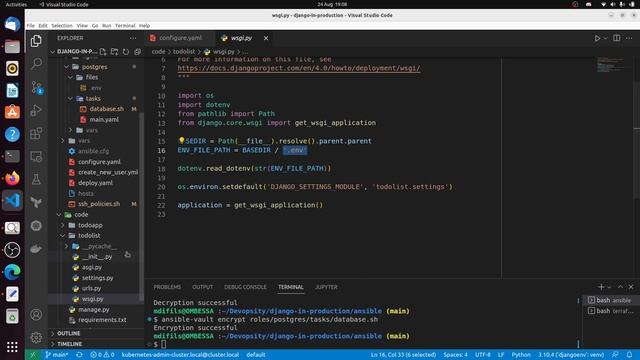
Task: Open editor more actions ellipsis
Action: tap(629, 38)
